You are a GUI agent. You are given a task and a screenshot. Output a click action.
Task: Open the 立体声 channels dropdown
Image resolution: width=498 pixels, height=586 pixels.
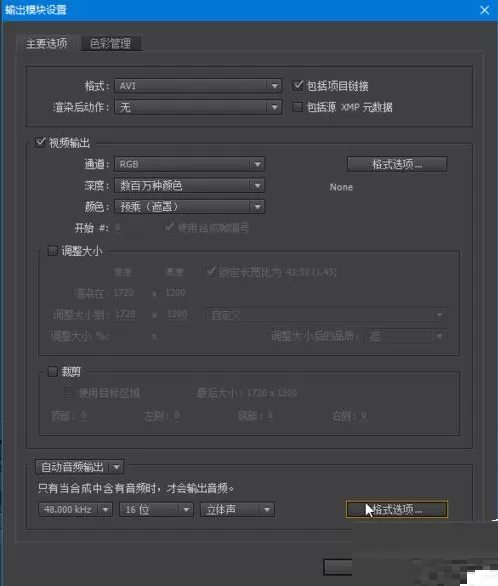237,509
